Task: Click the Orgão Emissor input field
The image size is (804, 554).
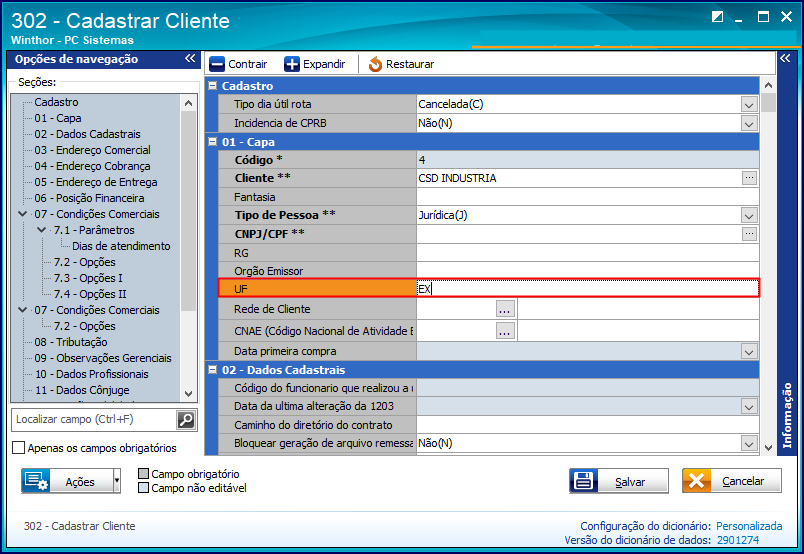Action: tap(588, 271)
